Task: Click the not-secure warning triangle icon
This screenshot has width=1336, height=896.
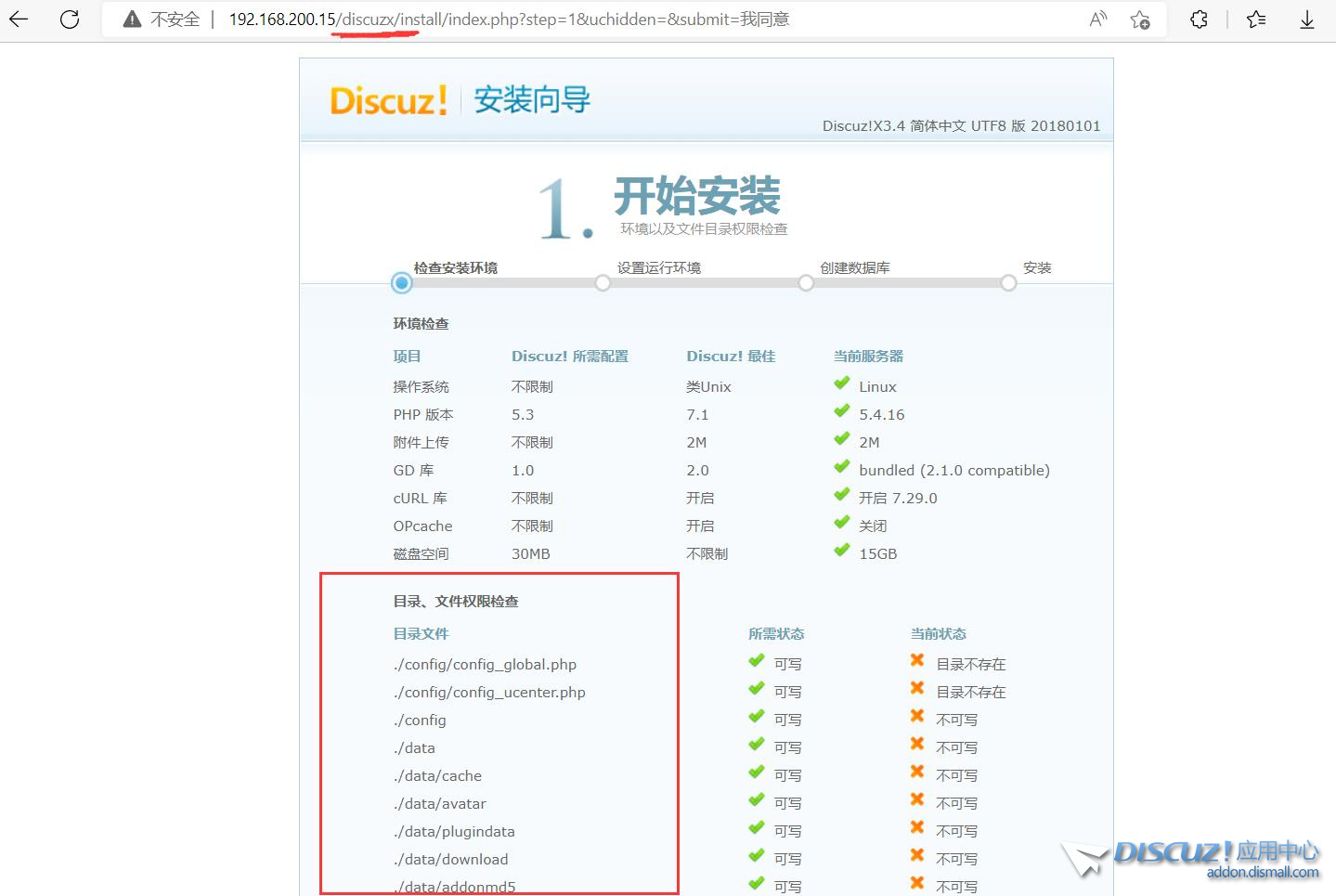Action: pyautogui.click(x=133, y=19)
